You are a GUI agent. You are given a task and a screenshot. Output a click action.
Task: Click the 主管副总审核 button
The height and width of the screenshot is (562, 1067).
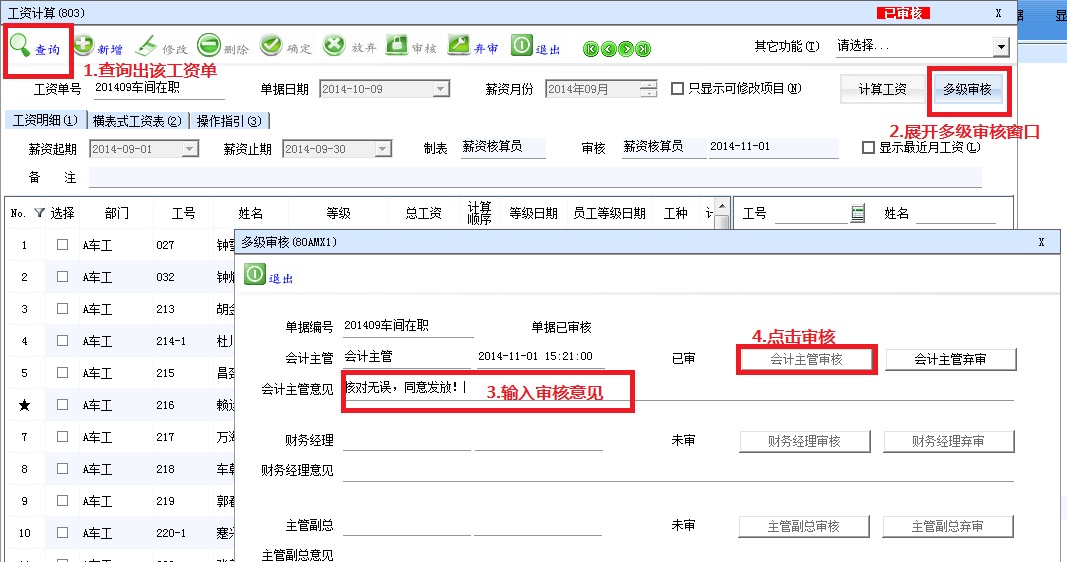click(x=804, y=527)
